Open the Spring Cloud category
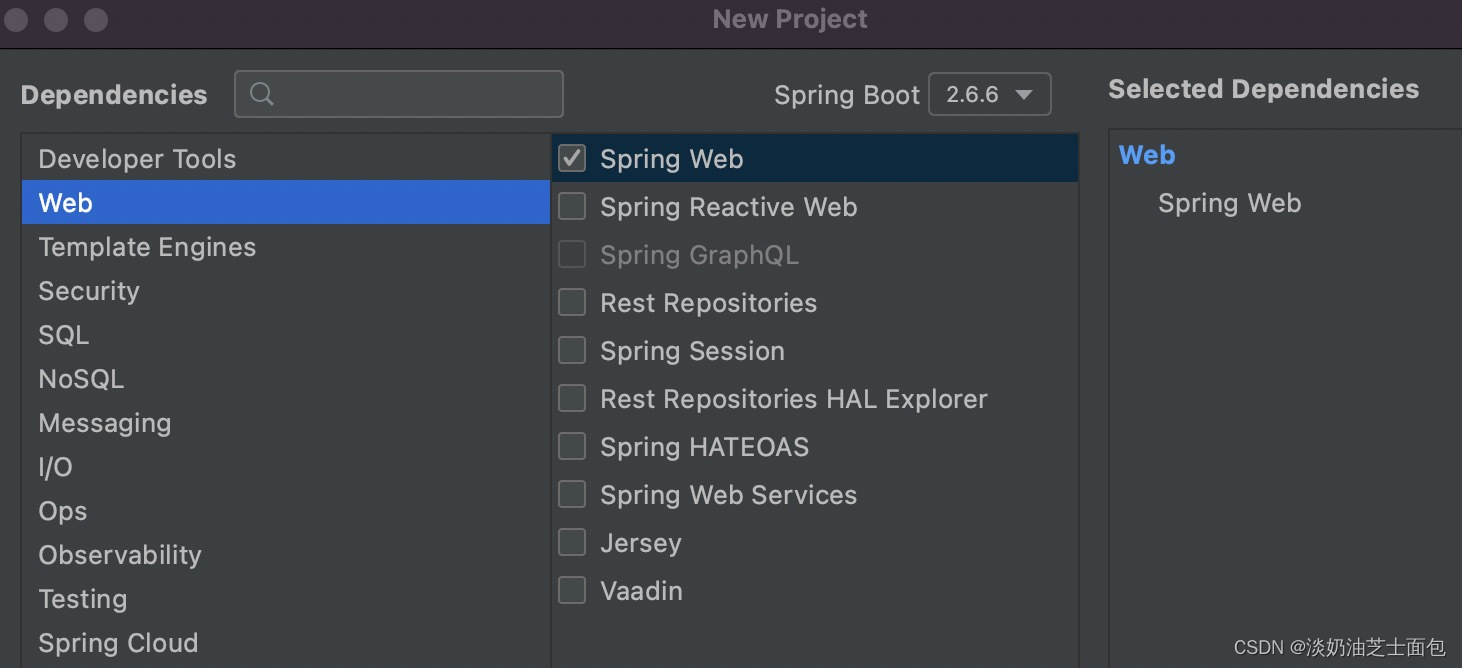 point(118,643)
